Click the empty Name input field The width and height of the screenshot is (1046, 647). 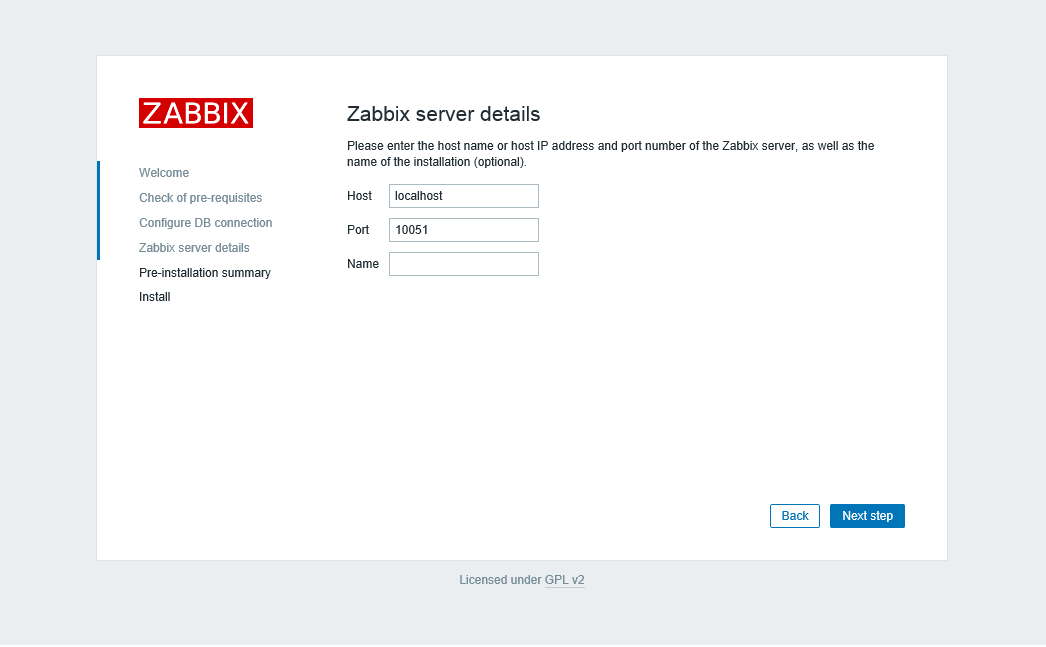[464, 264]
